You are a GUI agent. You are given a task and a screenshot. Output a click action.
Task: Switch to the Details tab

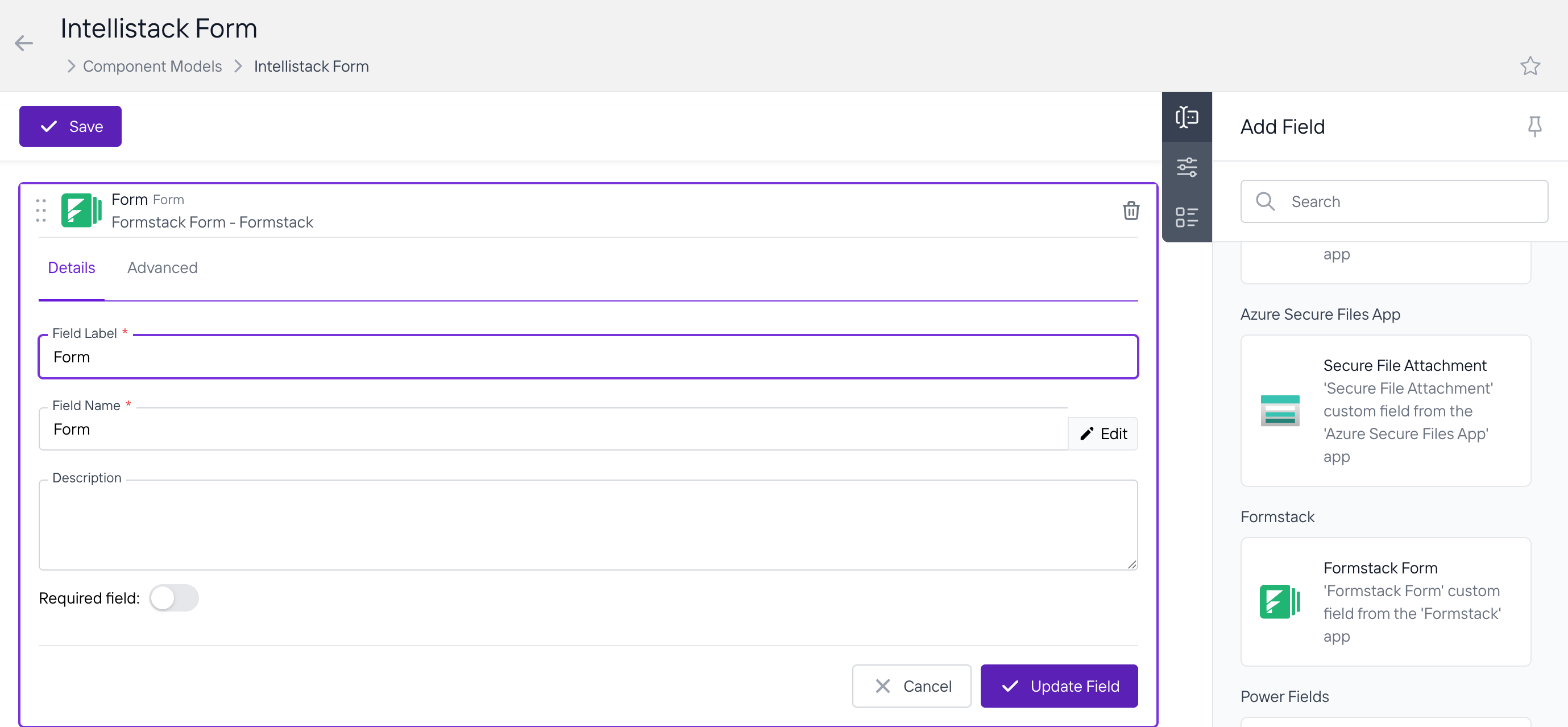click(x=71, y=268)
